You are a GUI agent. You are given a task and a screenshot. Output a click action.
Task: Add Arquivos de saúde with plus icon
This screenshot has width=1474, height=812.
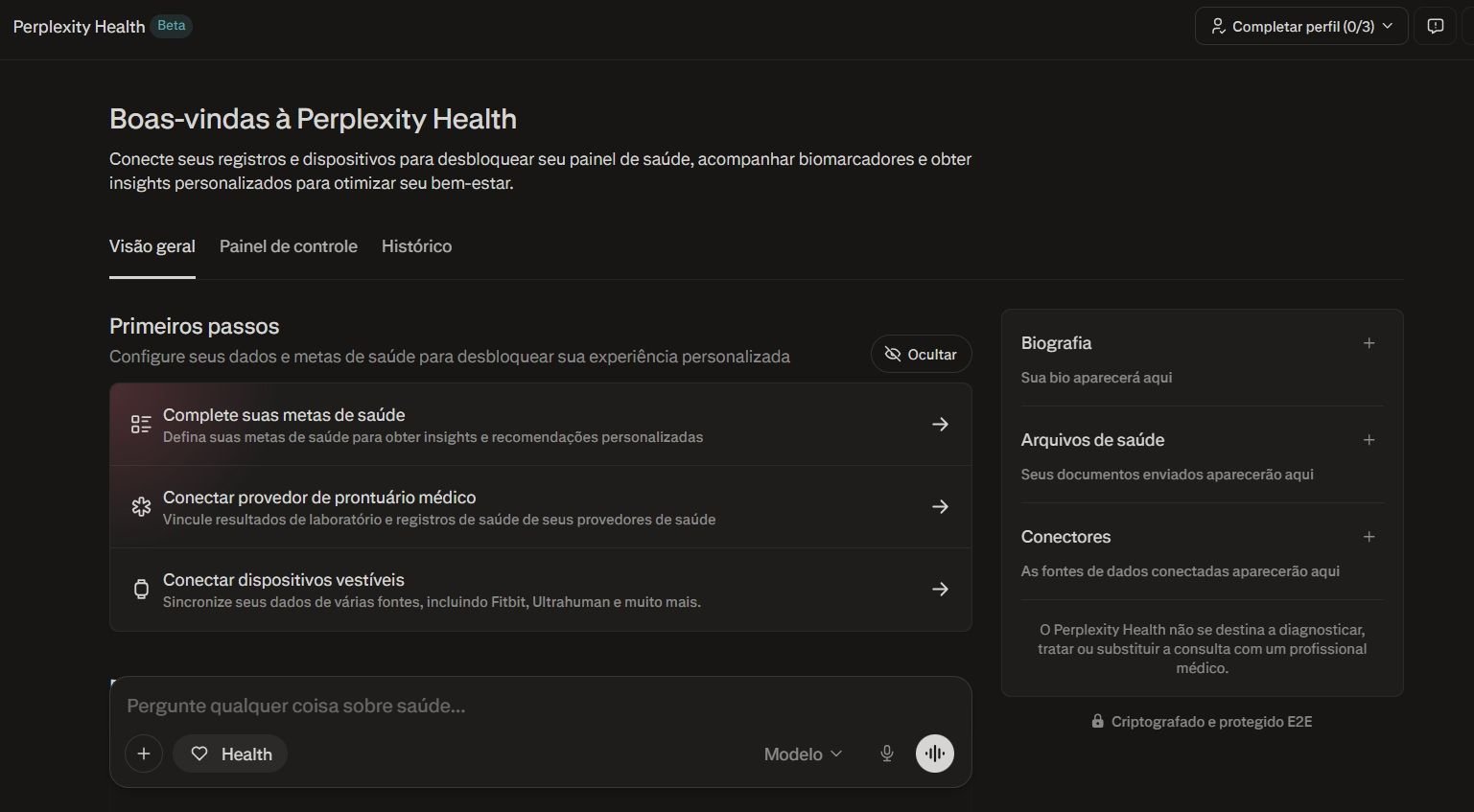point(1369,440)
